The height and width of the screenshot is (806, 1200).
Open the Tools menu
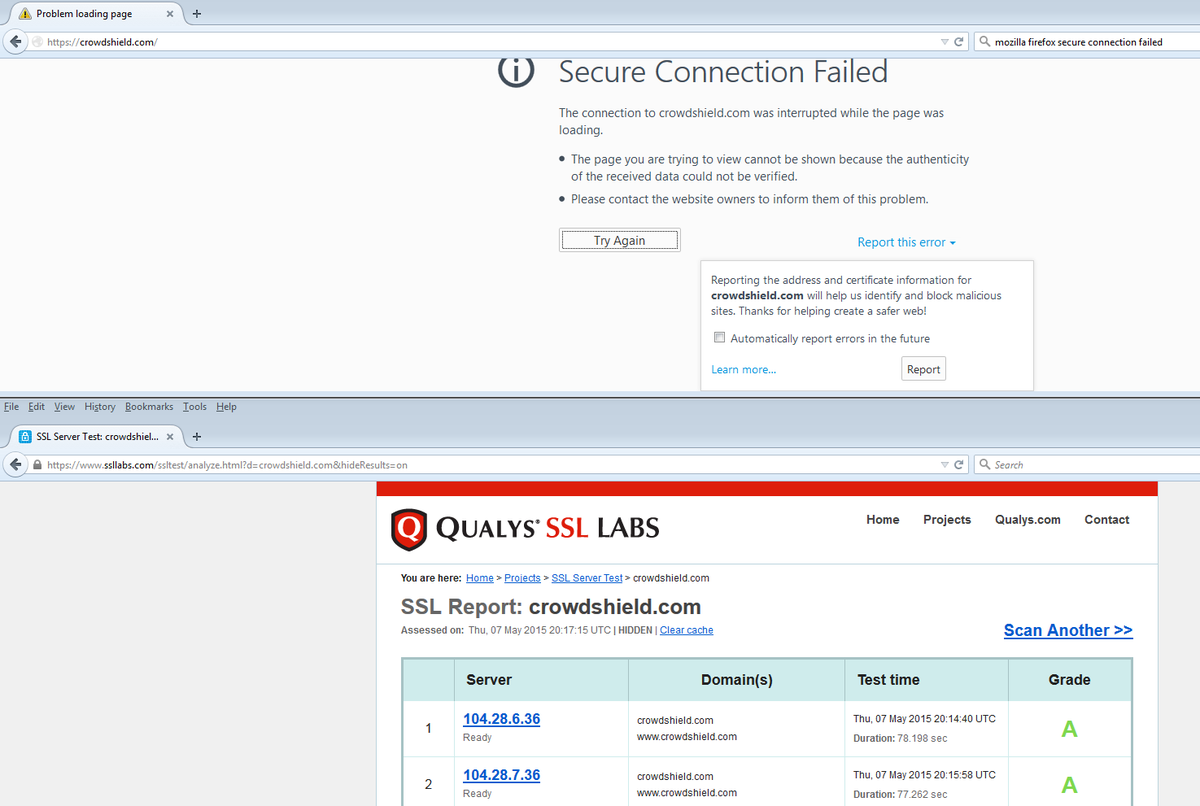(195, 407)
